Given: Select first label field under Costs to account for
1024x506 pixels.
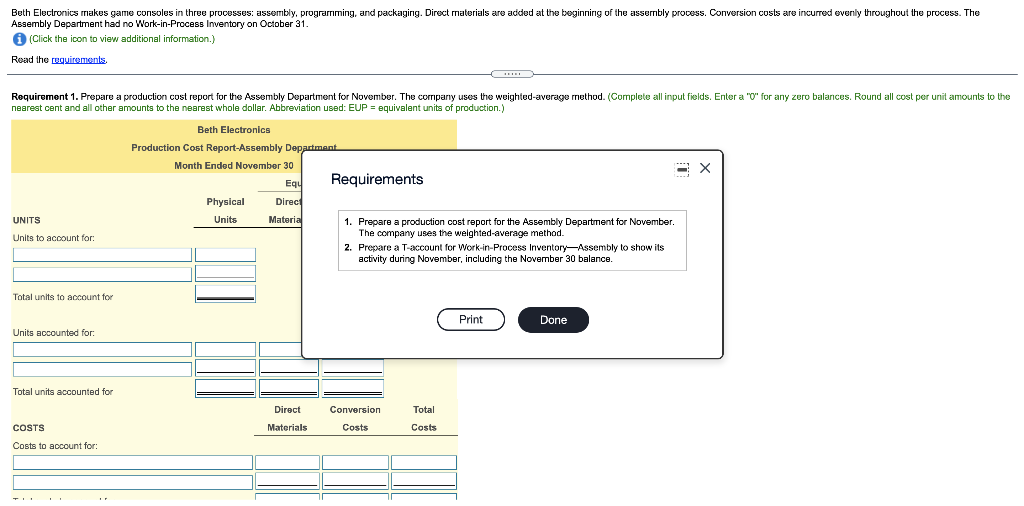Looking at the screenshot, I should [133, 463].
